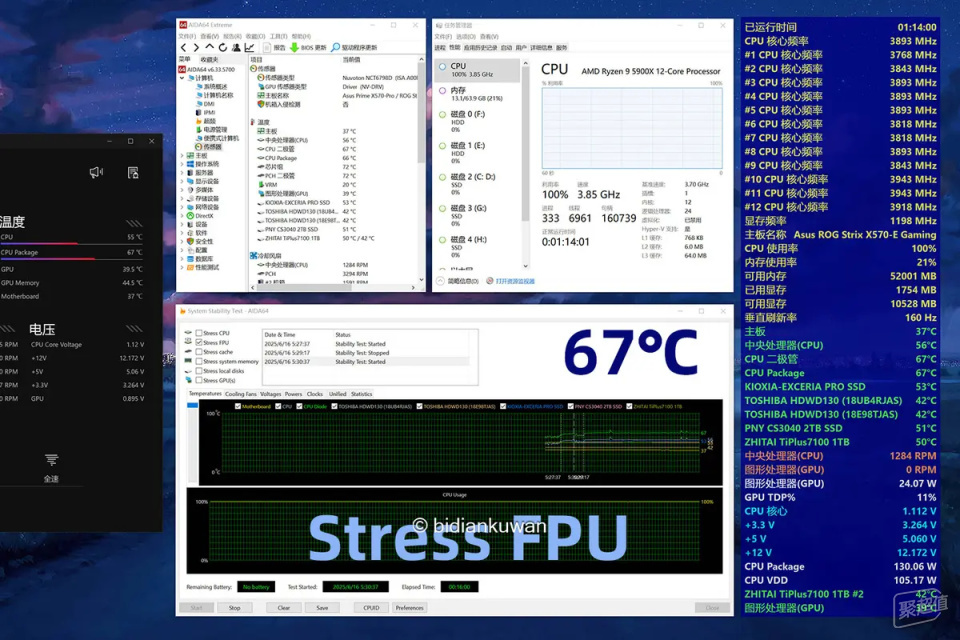Expand 性能测试 node in AIDA64 tree

pos(182,267)
